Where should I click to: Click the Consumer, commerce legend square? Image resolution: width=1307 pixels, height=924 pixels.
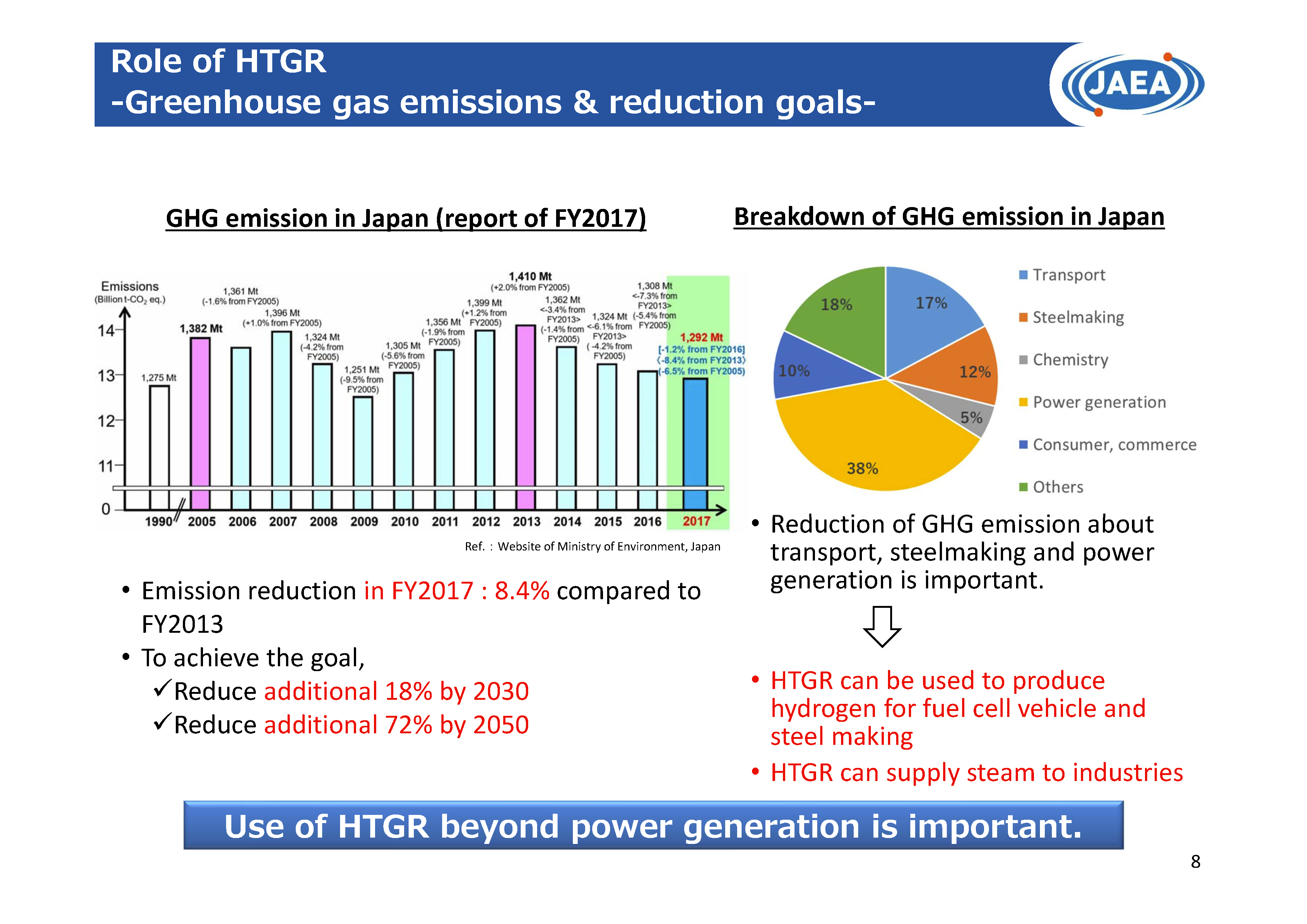[1023, 445]
